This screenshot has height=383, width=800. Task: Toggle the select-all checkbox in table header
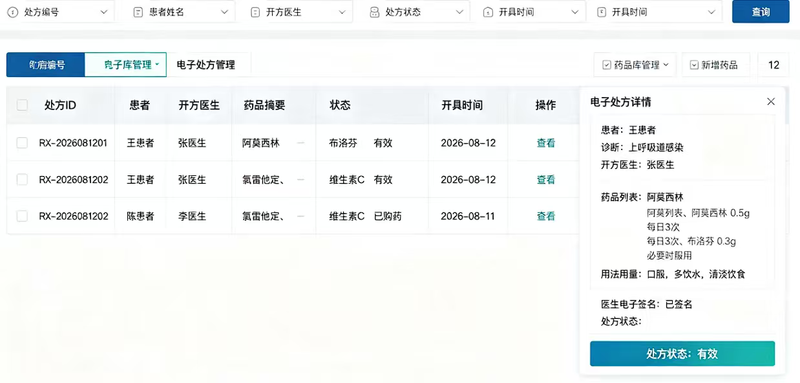click(22, 105)
